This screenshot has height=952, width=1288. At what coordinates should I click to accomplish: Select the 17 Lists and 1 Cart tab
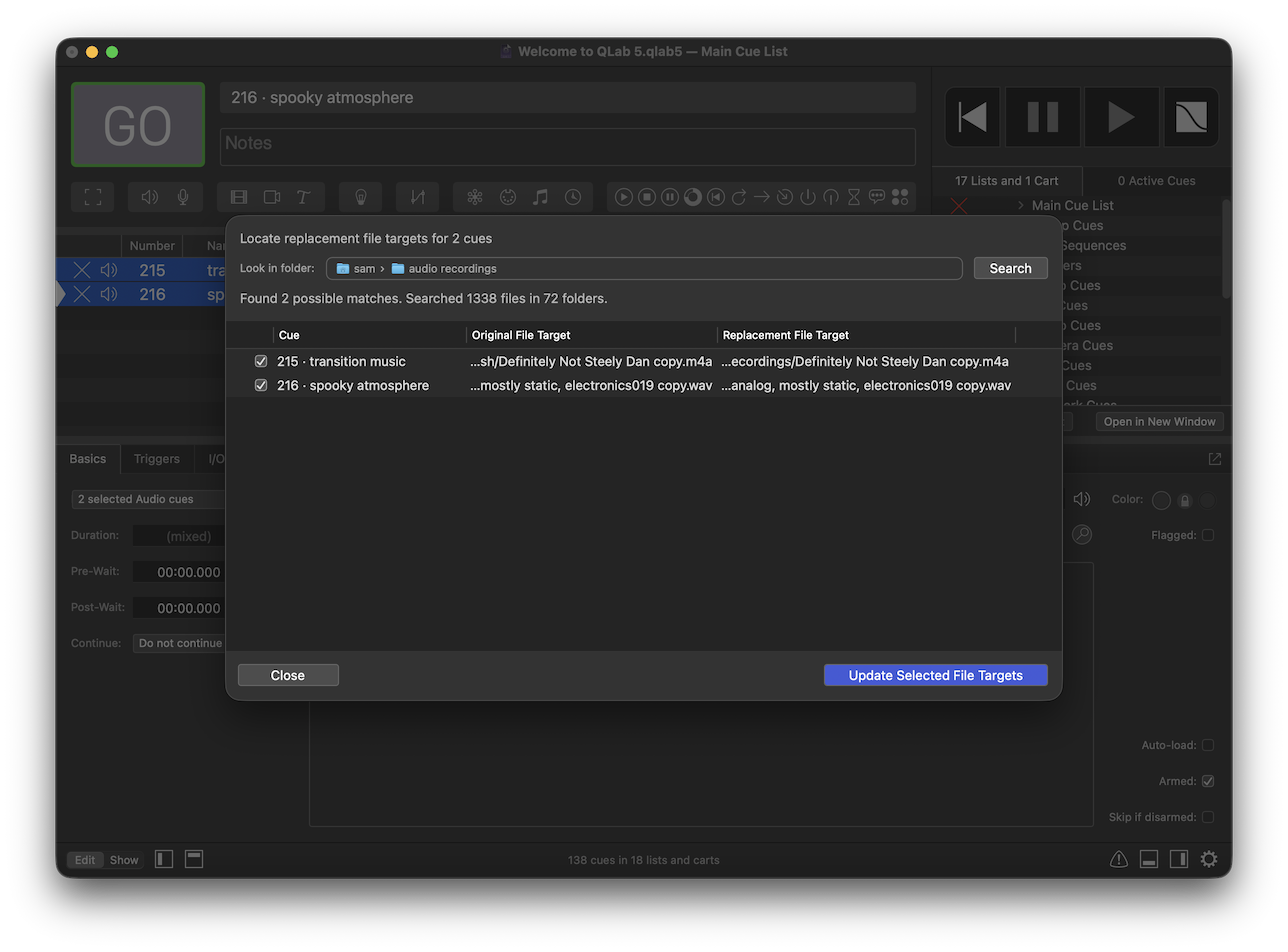tap(1007, 181)
